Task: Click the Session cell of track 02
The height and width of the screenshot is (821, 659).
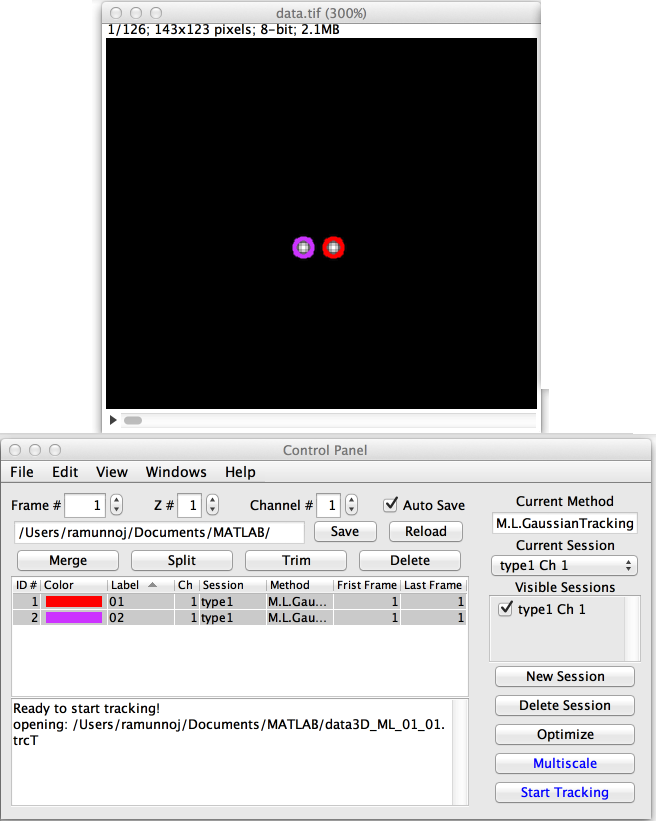Action: point(233,618)
